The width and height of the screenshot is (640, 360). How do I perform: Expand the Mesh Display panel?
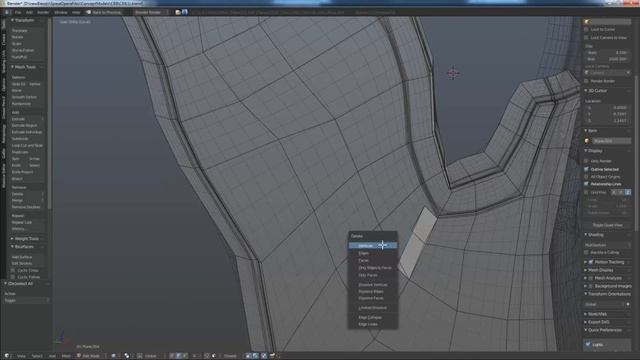pos(586,270)
